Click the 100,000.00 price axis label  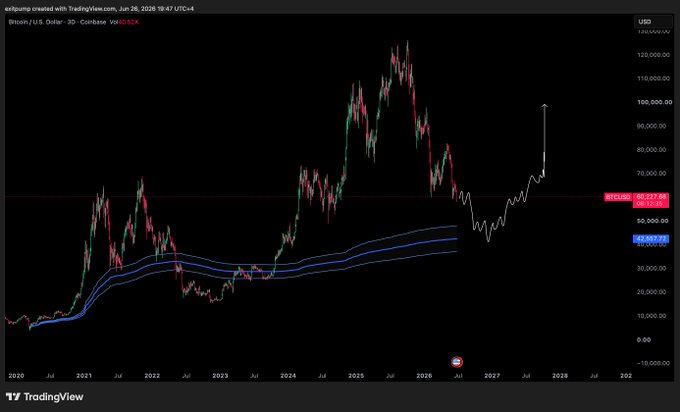(x=654, y=102)
